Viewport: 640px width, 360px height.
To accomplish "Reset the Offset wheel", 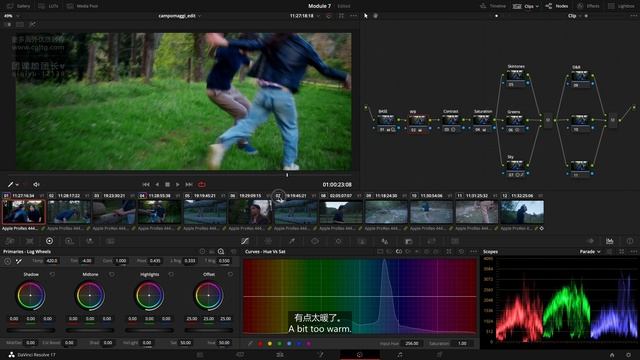I will coord(230,275).
